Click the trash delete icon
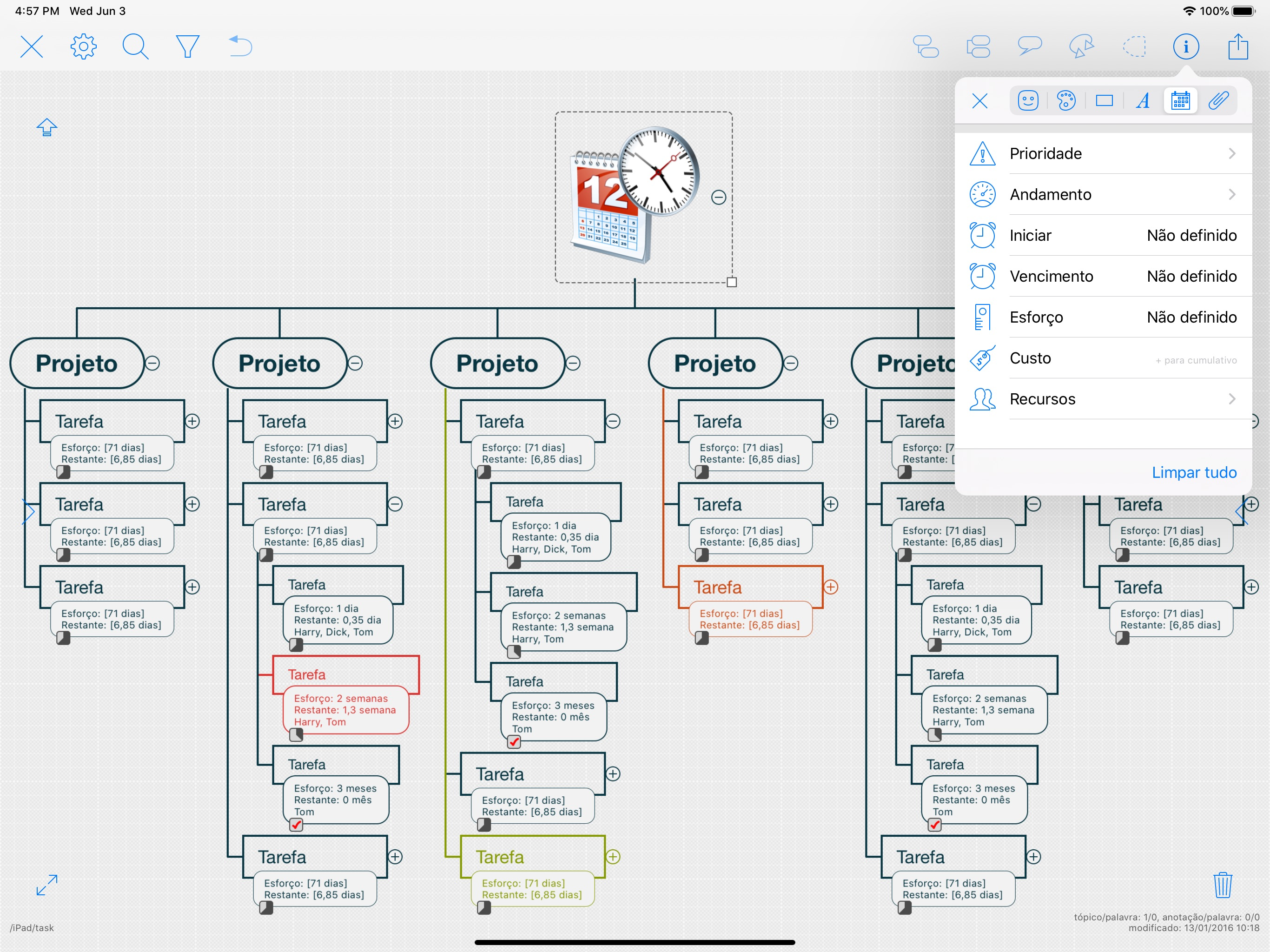The height and width of the screenshot is (952, 1270). (x=1222, y=885)
